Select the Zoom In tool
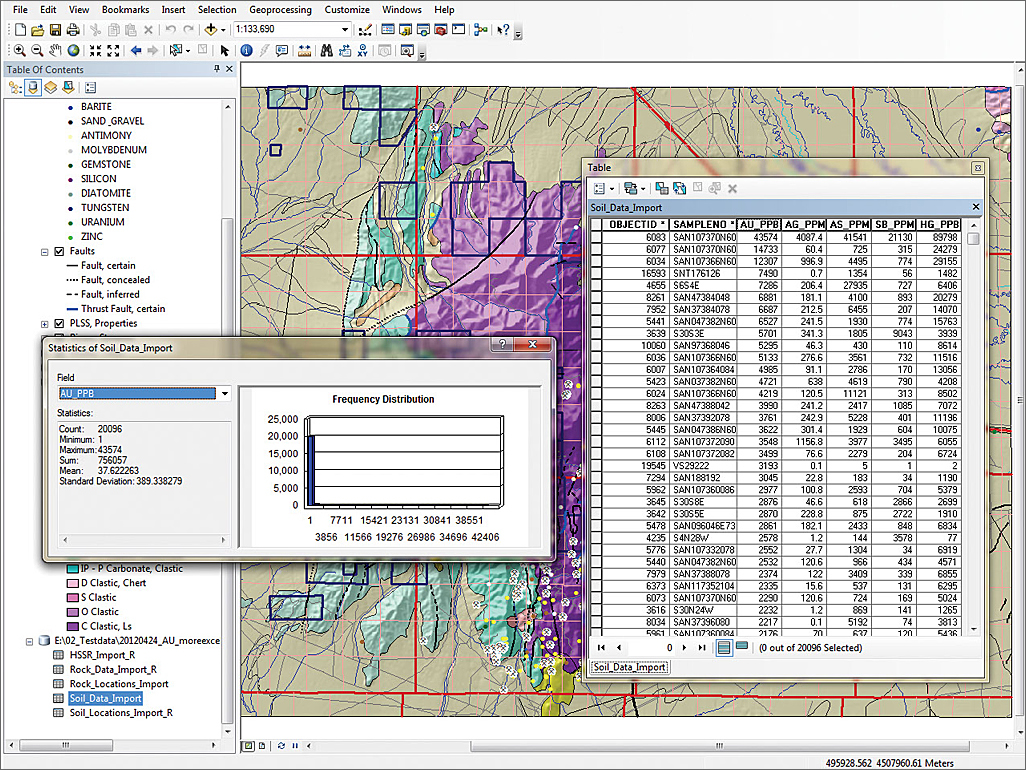1026x770 pixels. [20, 50]
